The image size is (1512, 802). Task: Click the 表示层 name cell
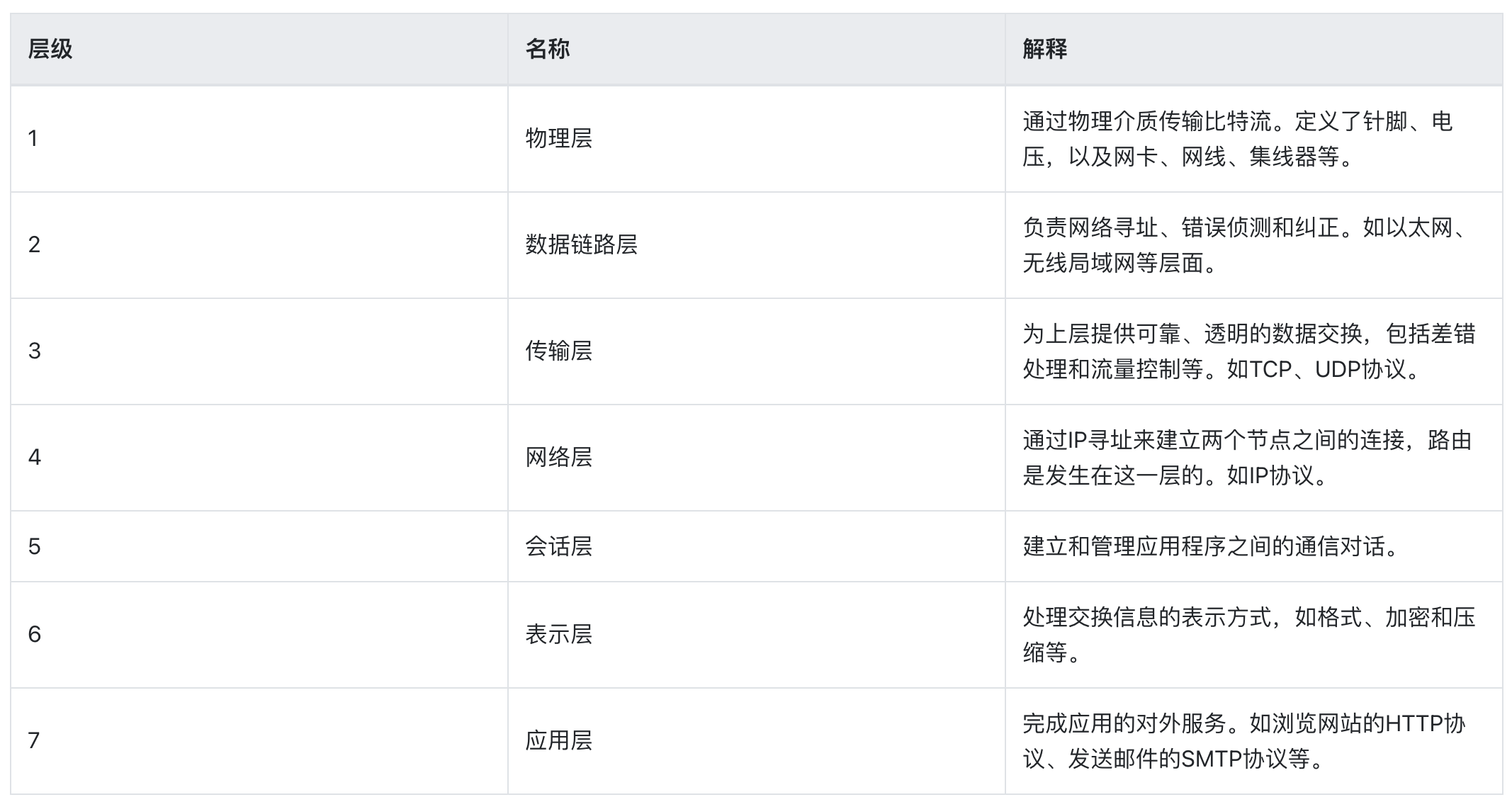pos(559,634)
